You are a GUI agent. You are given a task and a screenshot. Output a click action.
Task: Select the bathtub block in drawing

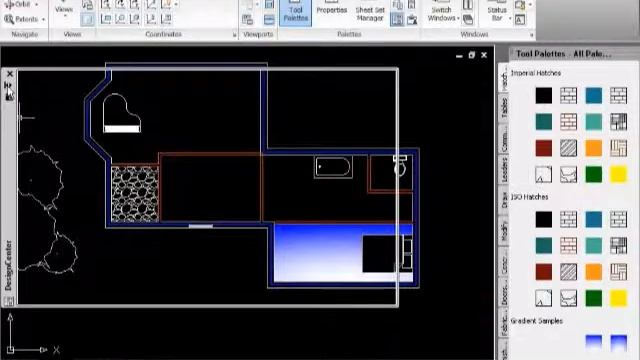pyautogui.click(x=333, y=167)
